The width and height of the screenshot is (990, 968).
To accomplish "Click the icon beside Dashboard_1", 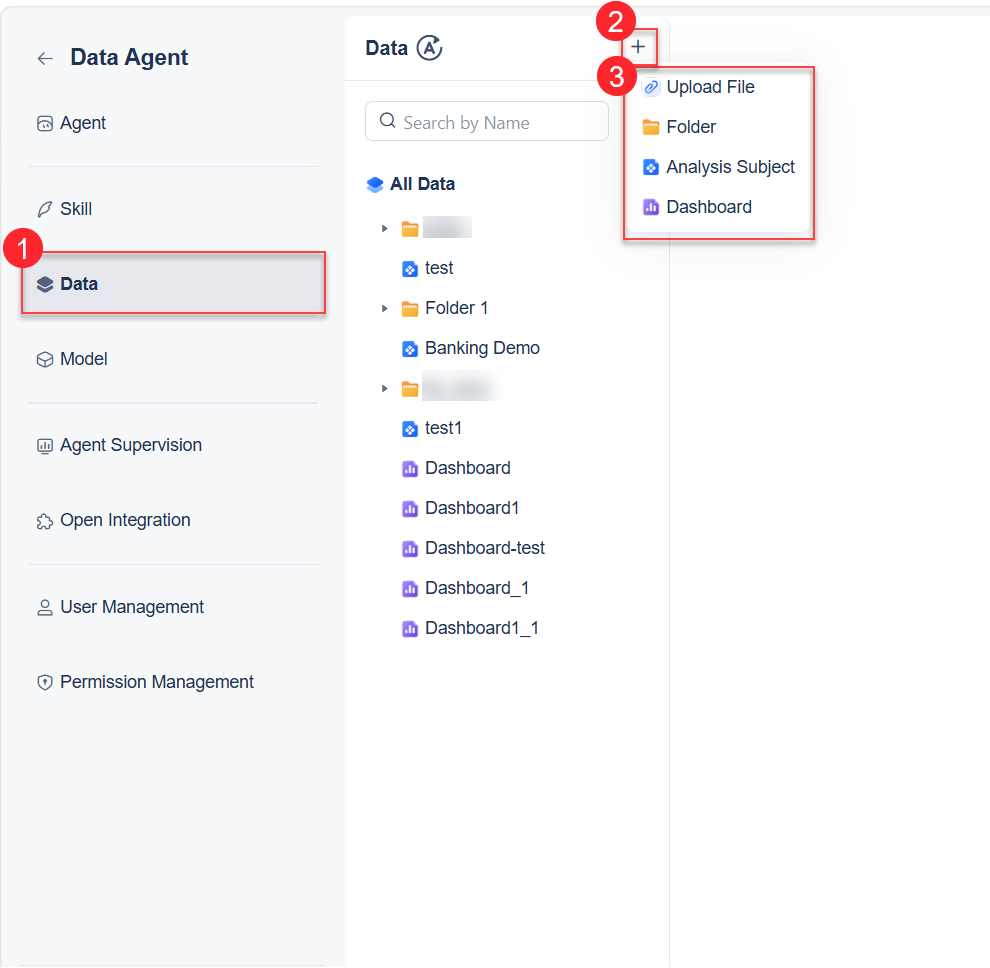I will point(410,589).
